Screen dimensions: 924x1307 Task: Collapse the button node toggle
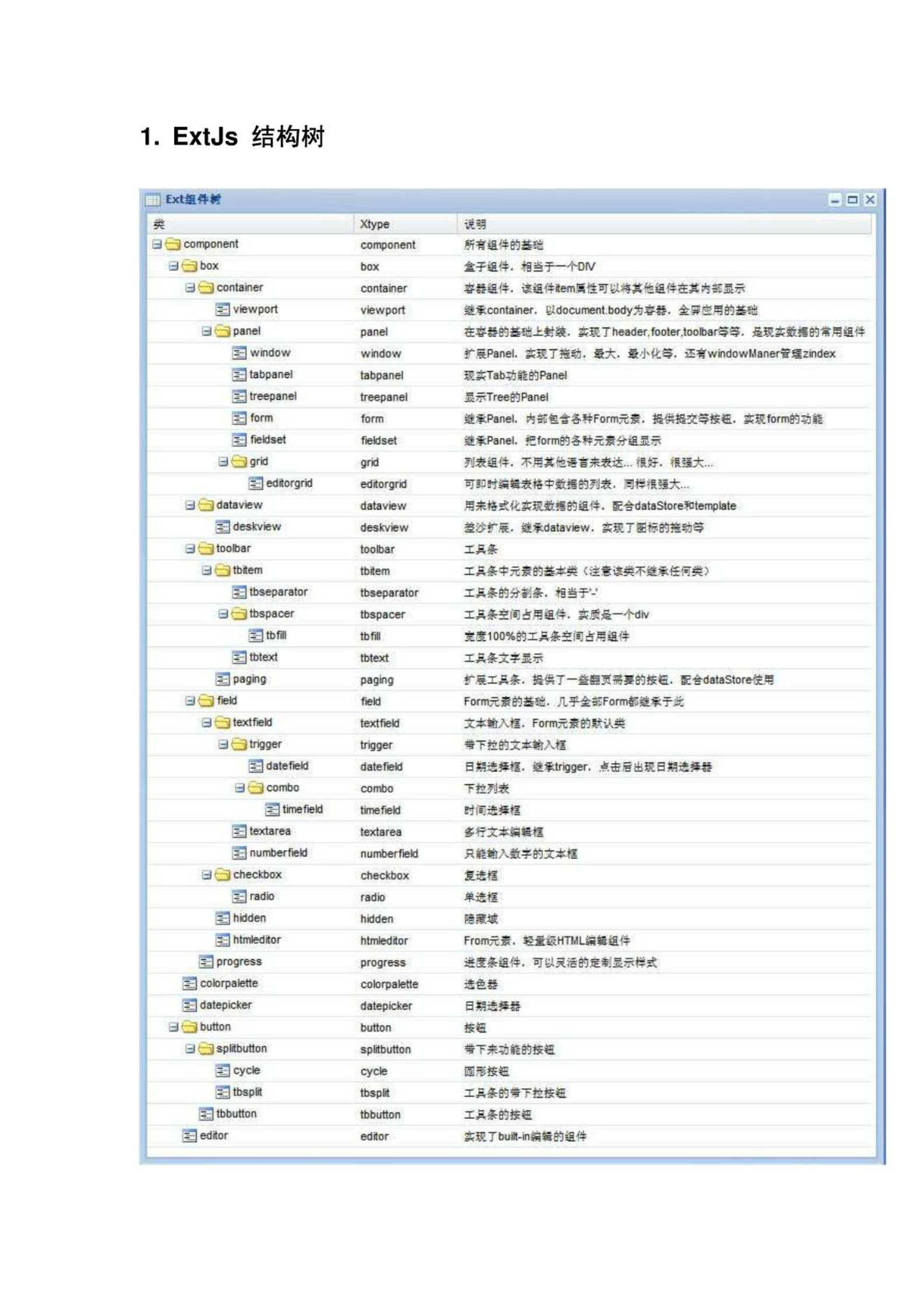[x=173, y=1027]
